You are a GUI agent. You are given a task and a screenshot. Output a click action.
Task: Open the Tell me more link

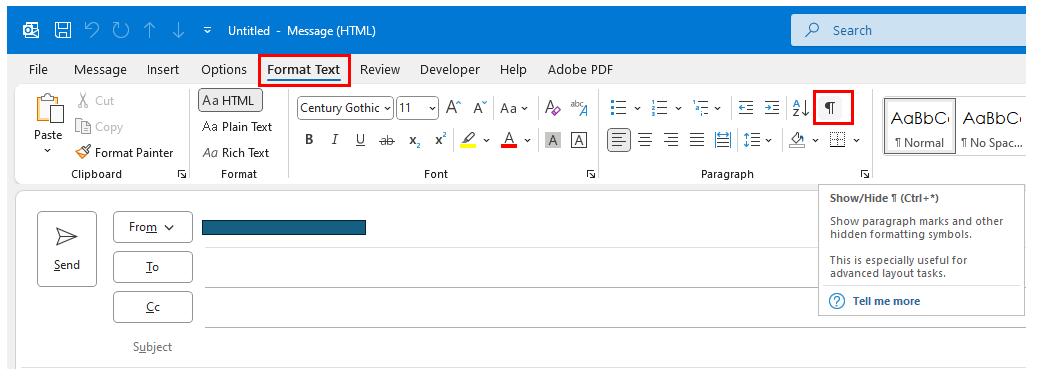click(886, 301)
